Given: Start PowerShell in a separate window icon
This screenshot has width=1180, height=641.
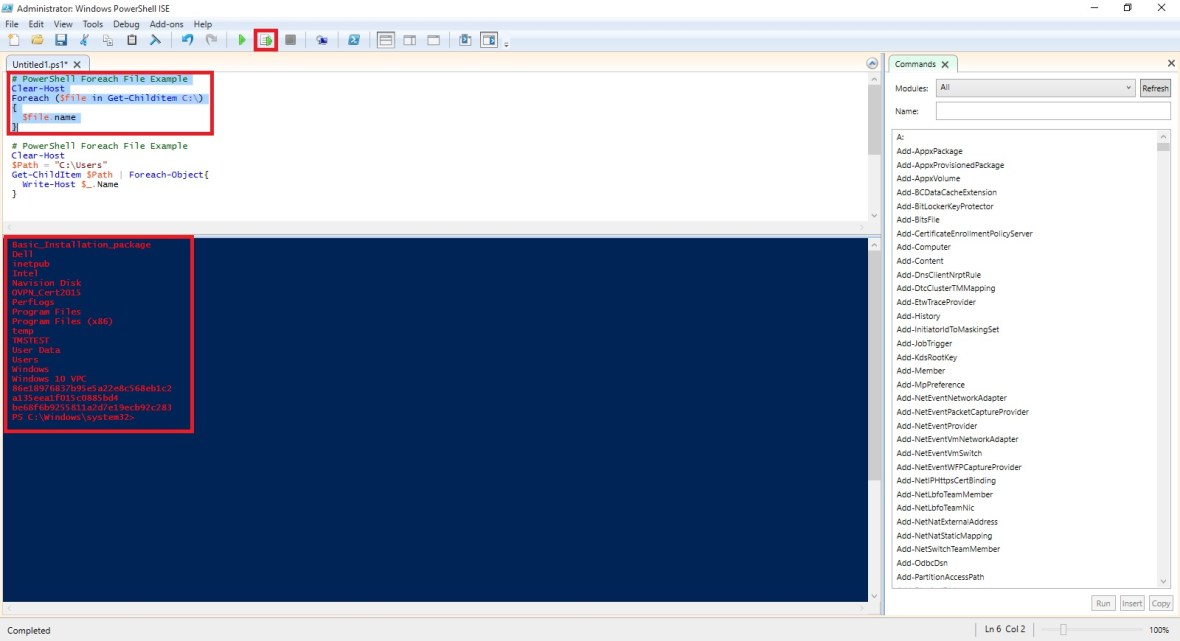Looking at the screenshot, I should click(x=354, y=40).
